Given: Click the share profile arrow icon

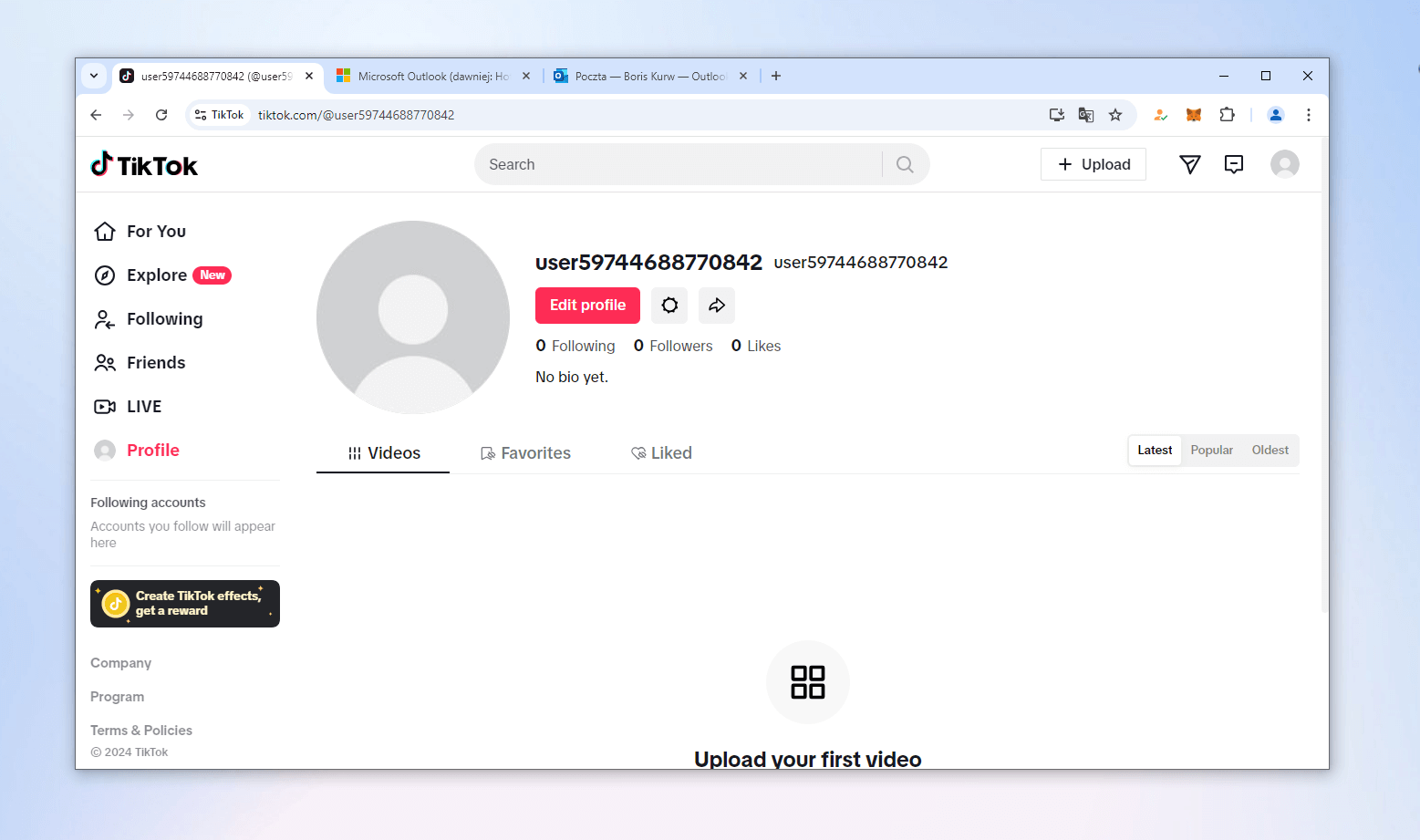Looking at the screenshot, I should (x=717, y=306).
